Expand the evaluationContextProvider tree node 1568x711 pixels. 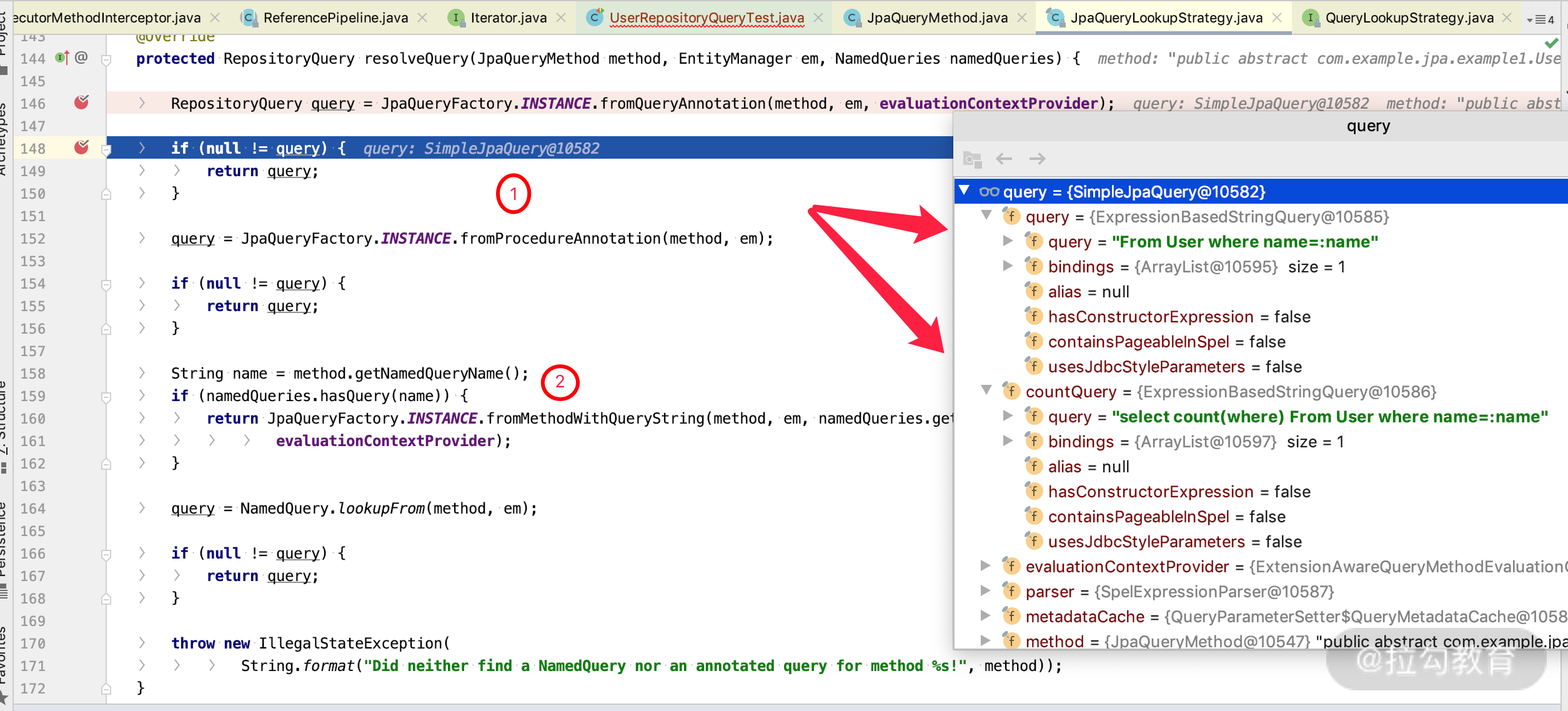point(986,566)
